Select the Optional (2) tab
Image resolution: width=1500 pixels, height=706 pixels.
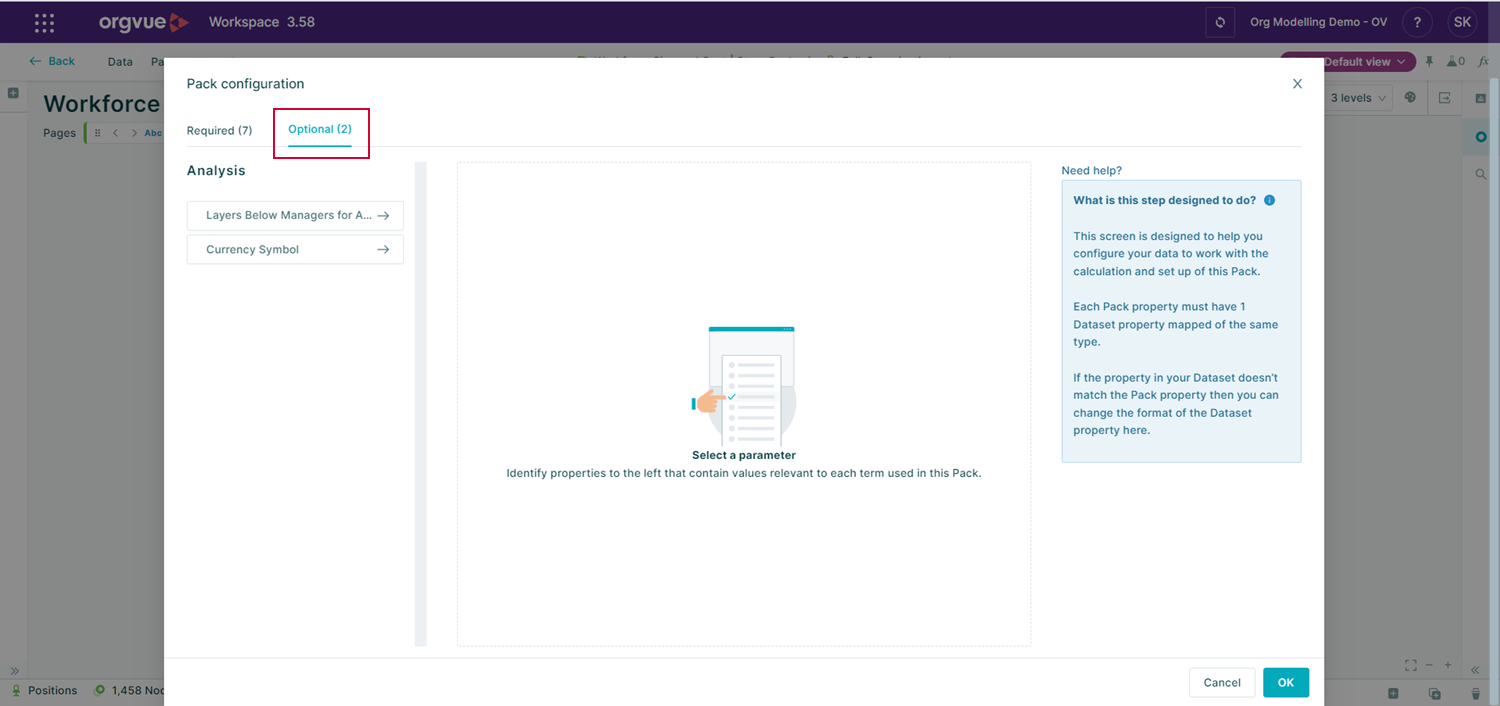(320, 130)
